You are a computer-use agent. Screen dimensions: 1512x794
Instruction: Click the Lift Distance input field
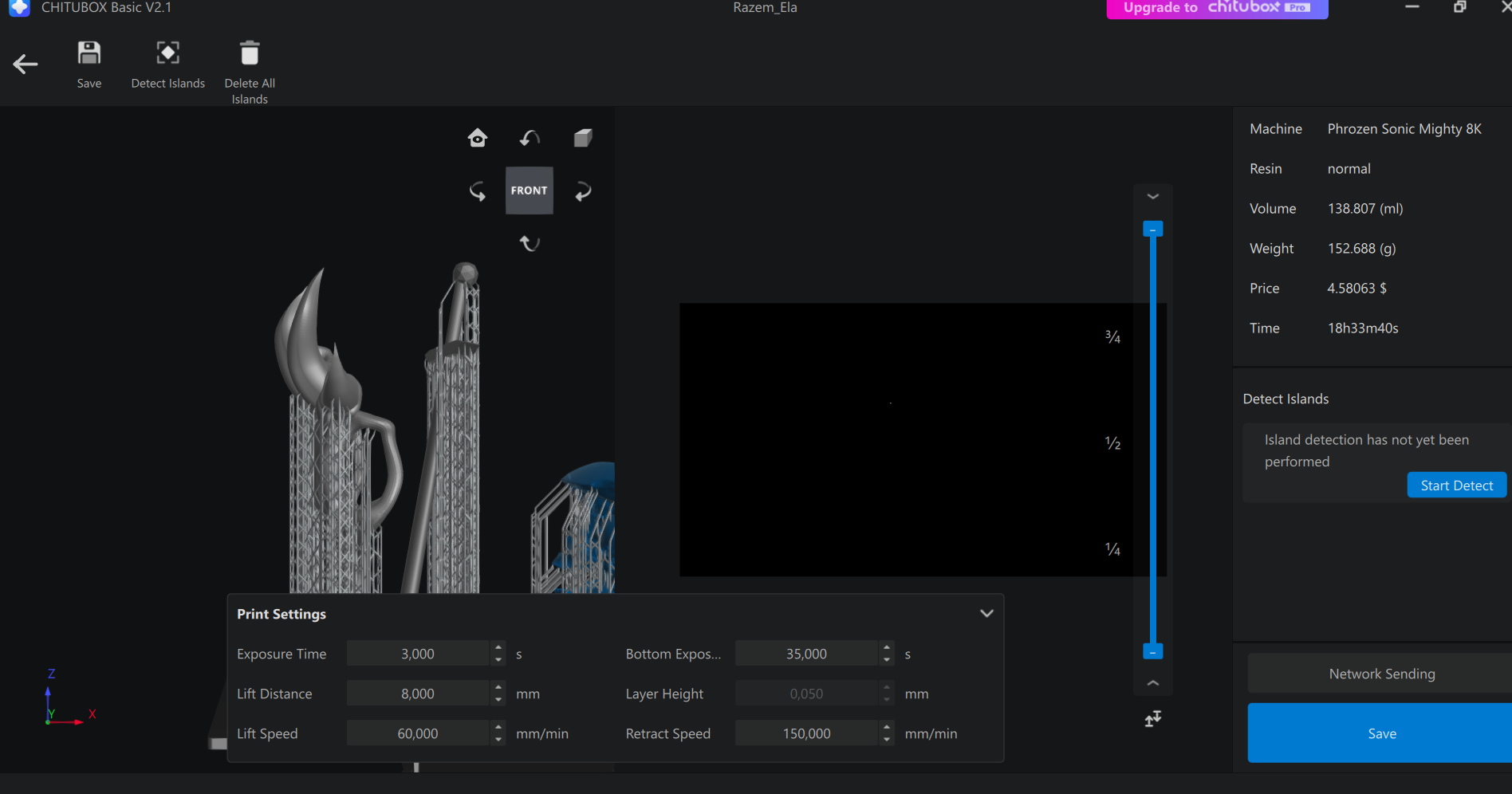(x=418, y=694)
